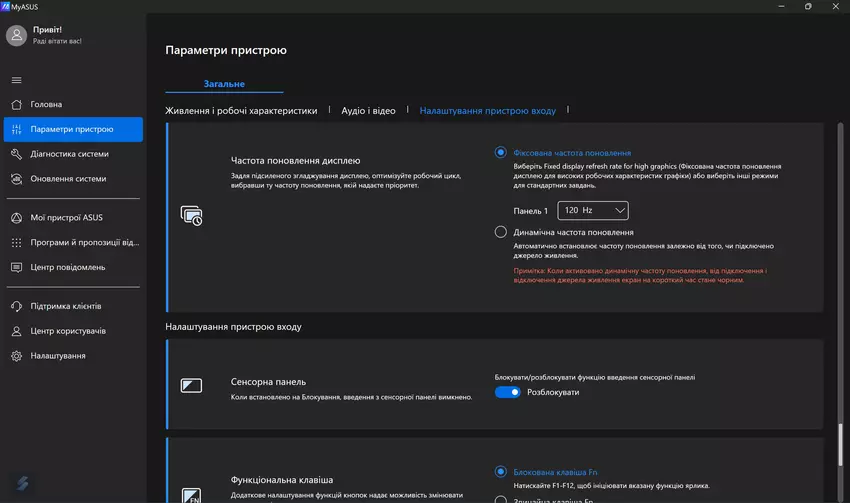Switch to Живлення і робочі характеристики tab
This screenshot has width=850, height=503.
coord(241,111)
